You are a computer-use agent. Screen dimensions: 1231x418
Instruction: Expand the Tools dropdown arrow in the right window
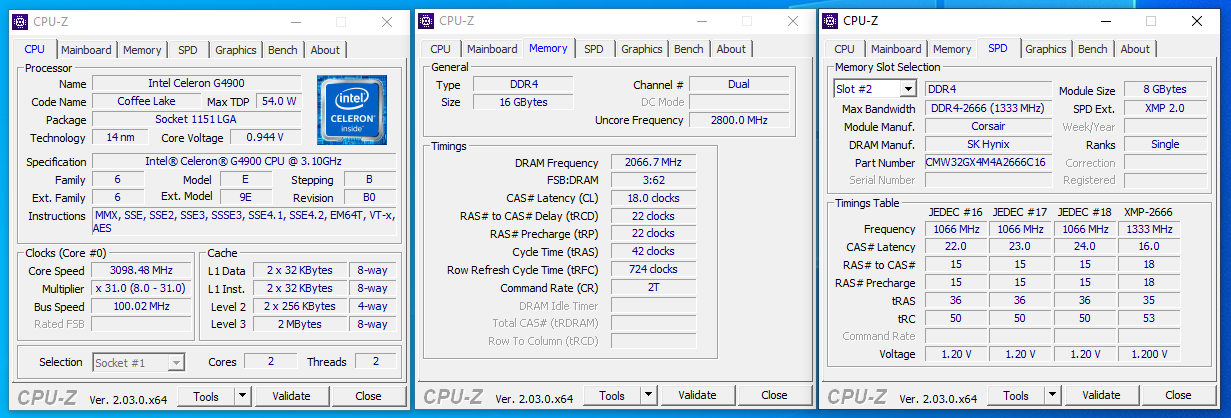click(x=1053, y=395)
